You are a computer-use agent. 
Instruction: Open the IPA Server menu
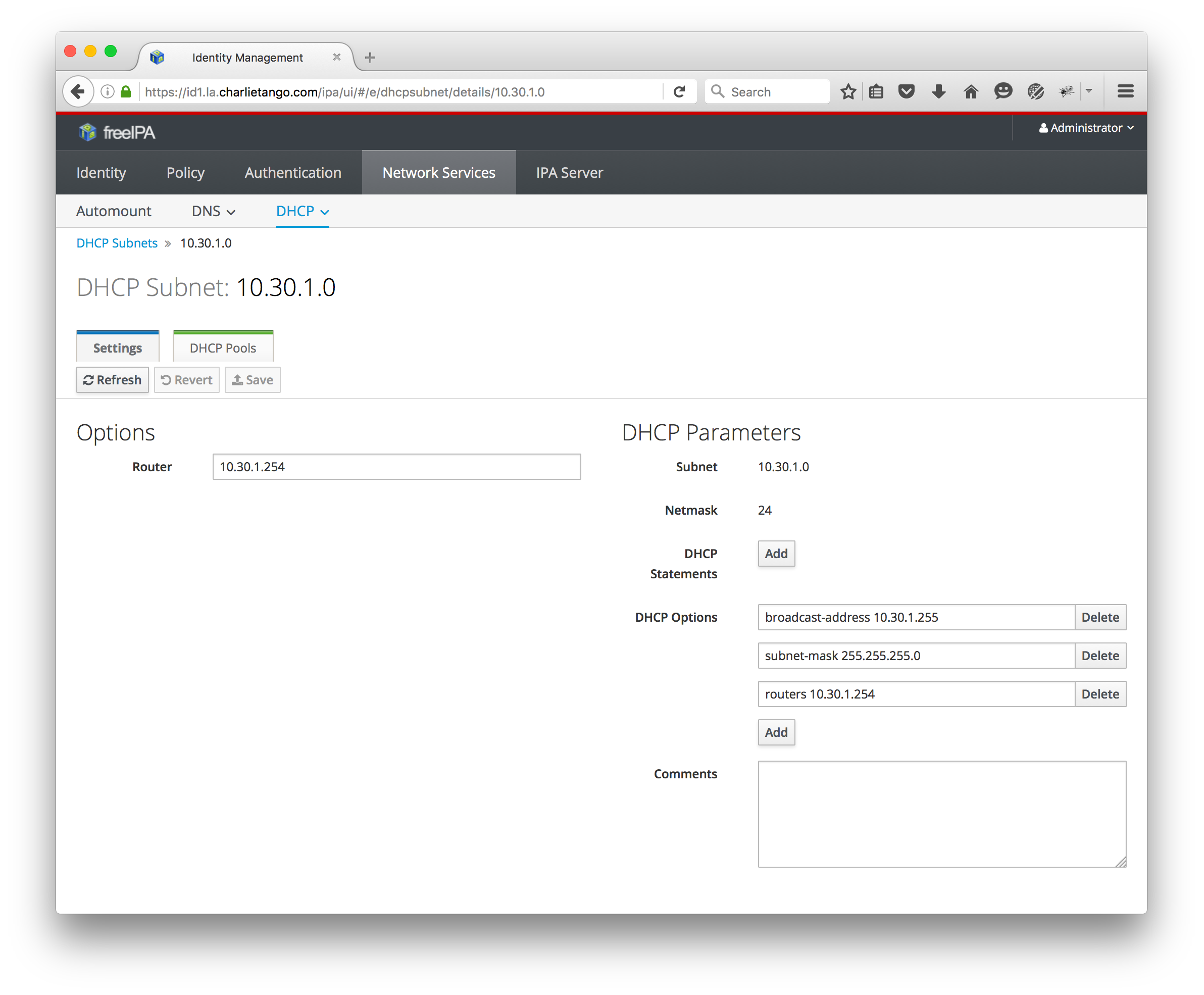pyautogui.click(x=569, y=173)
